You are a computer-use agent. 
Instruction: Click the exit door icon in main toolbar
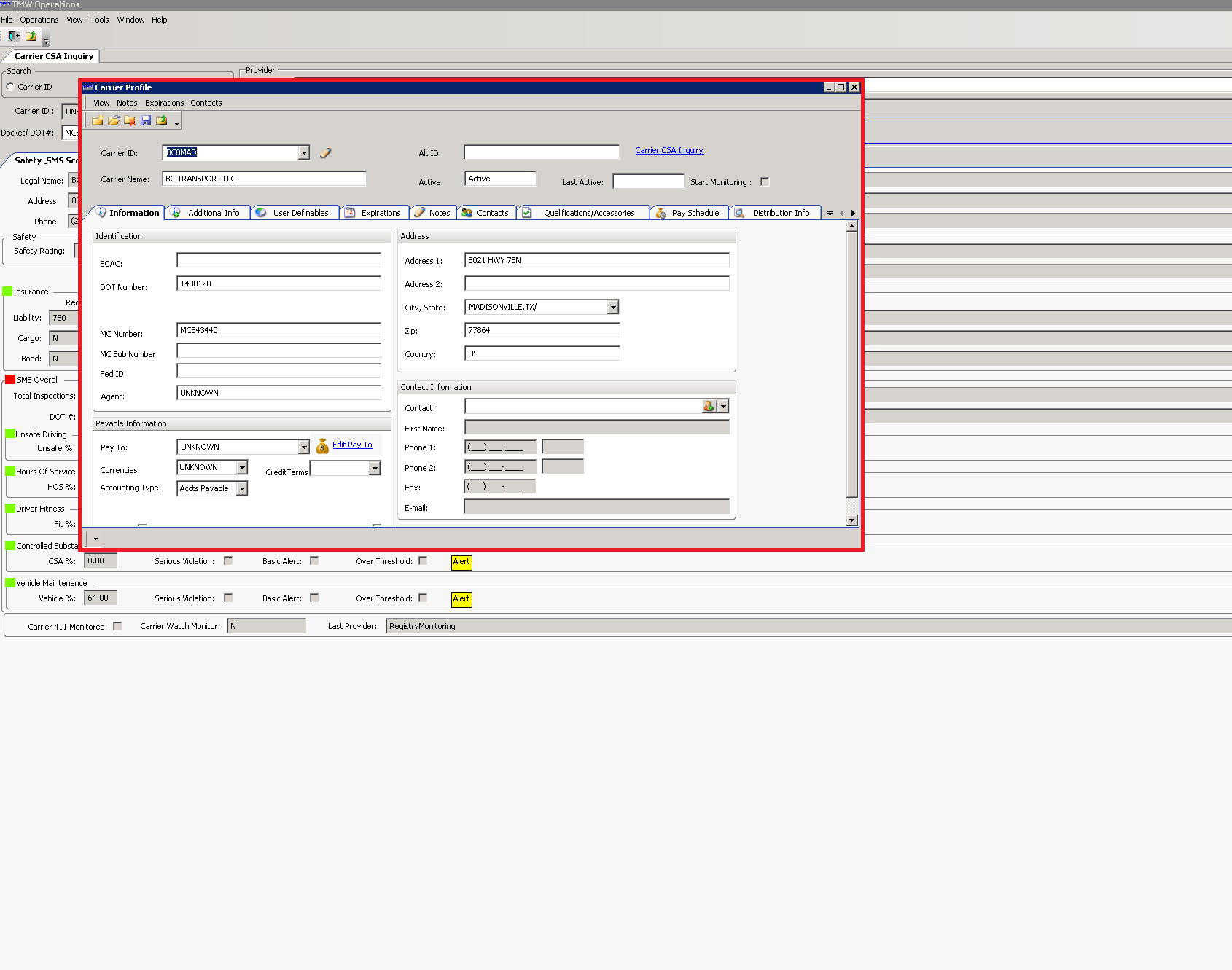pyautogui.click(x=14, y=36)
